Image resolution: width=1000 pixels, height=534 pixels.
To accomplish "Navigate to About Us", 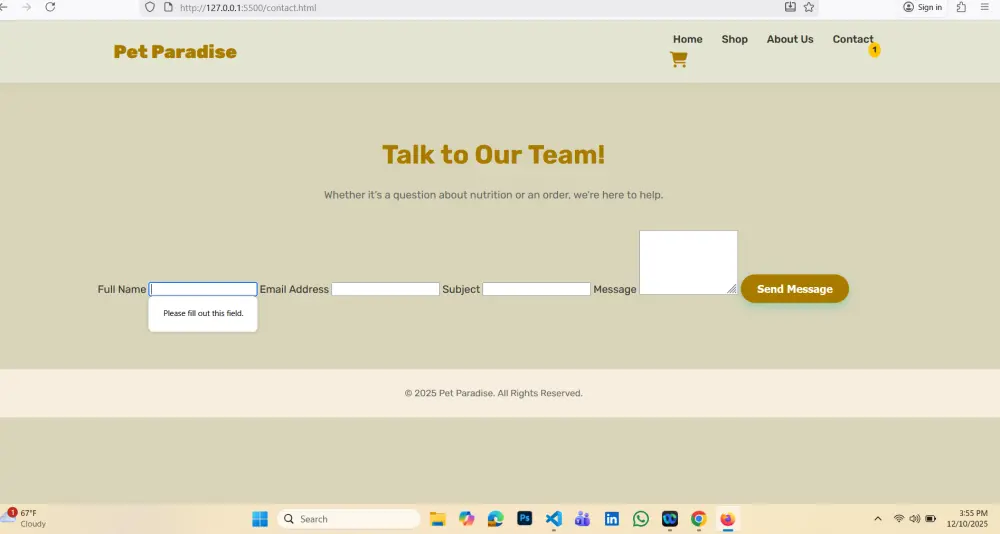I will coord(790,39).
